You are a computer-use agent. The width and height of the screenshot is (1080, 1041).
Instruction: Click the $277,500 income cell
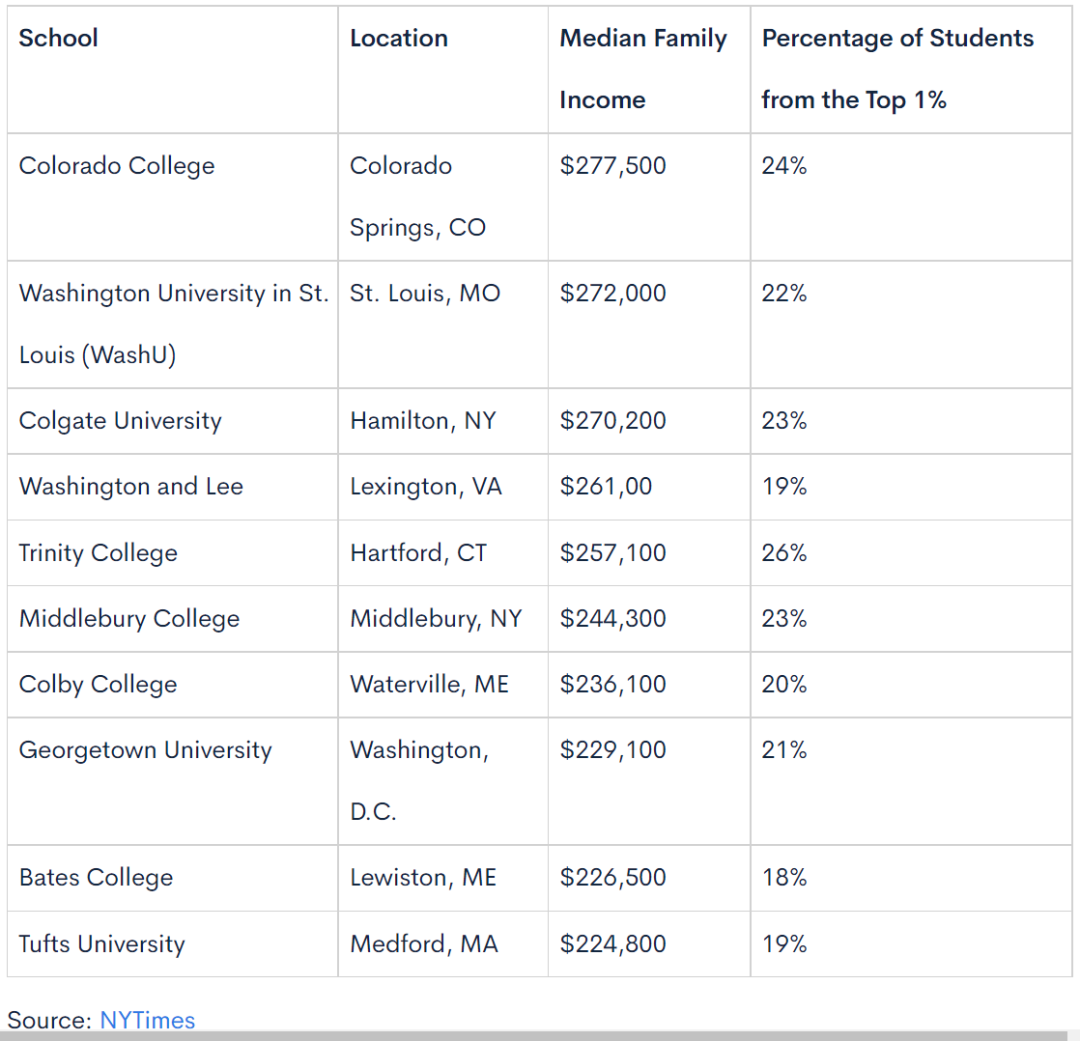(612, 165)
